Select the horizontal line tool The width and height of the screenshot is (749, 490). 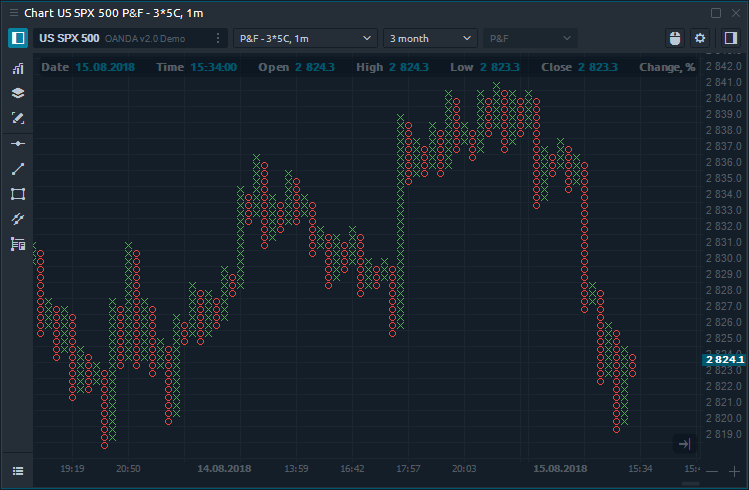[x=18, y=145]
